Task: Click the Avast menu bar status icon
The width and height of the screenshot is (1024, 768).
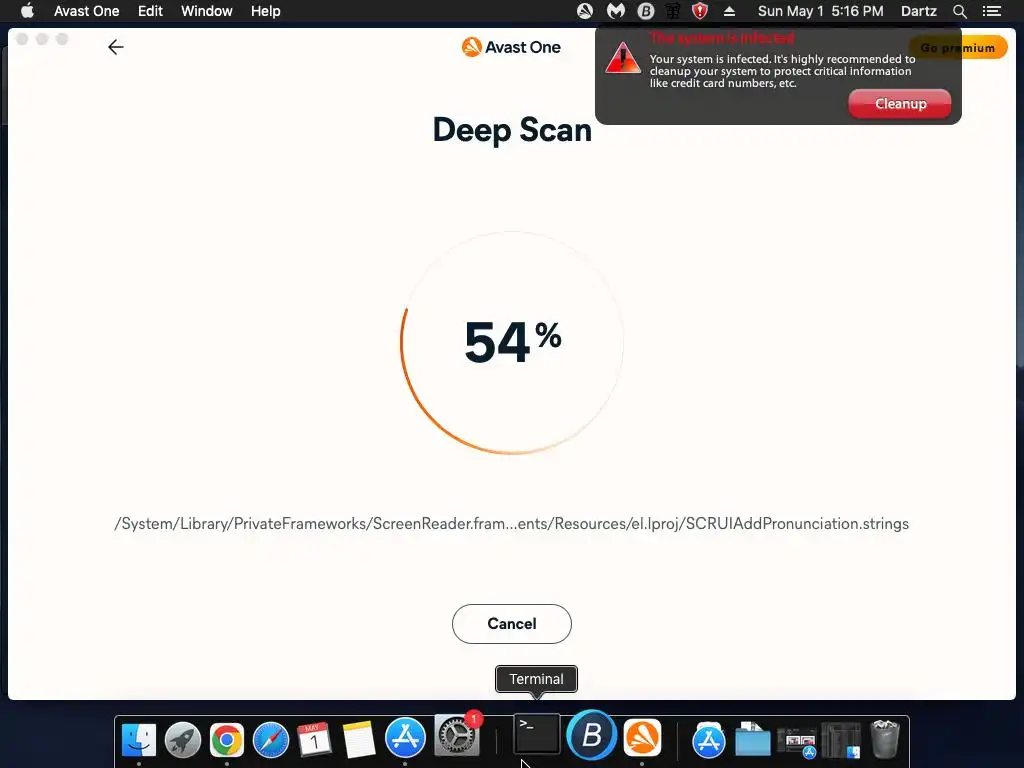Action: [584, 11]
